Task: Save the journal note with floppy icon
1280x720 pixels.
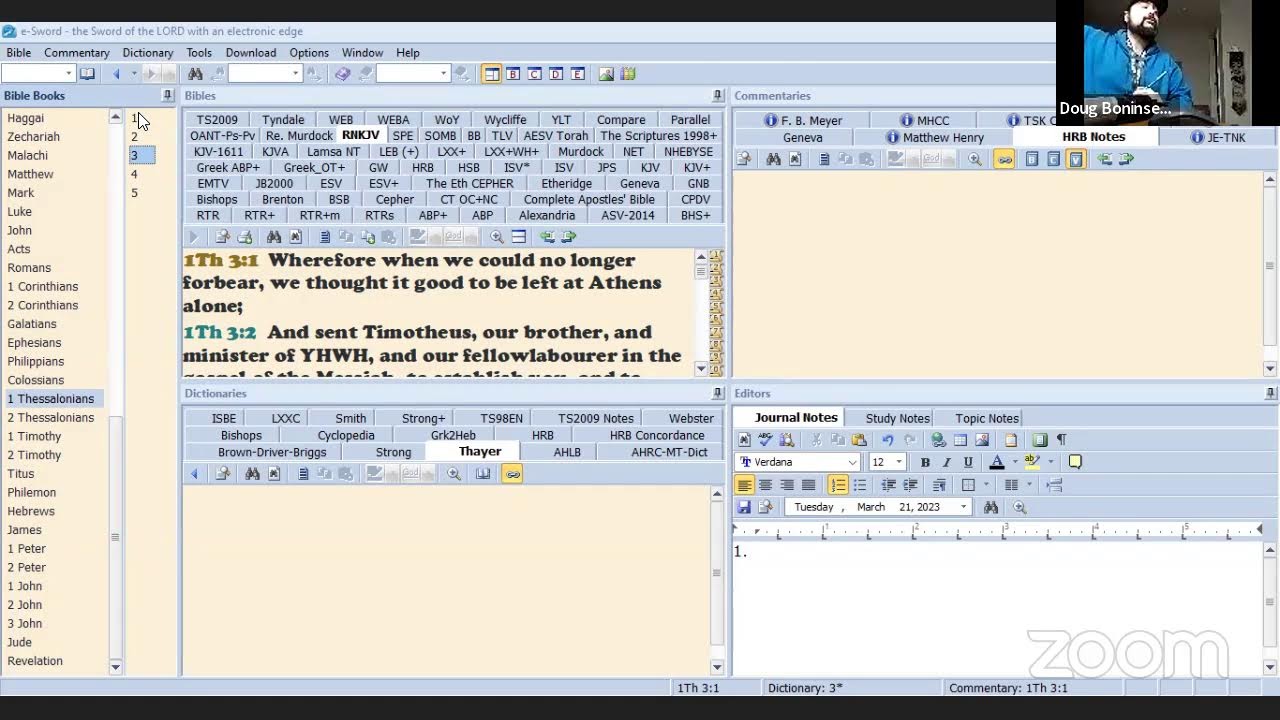Action: point(744,507)
